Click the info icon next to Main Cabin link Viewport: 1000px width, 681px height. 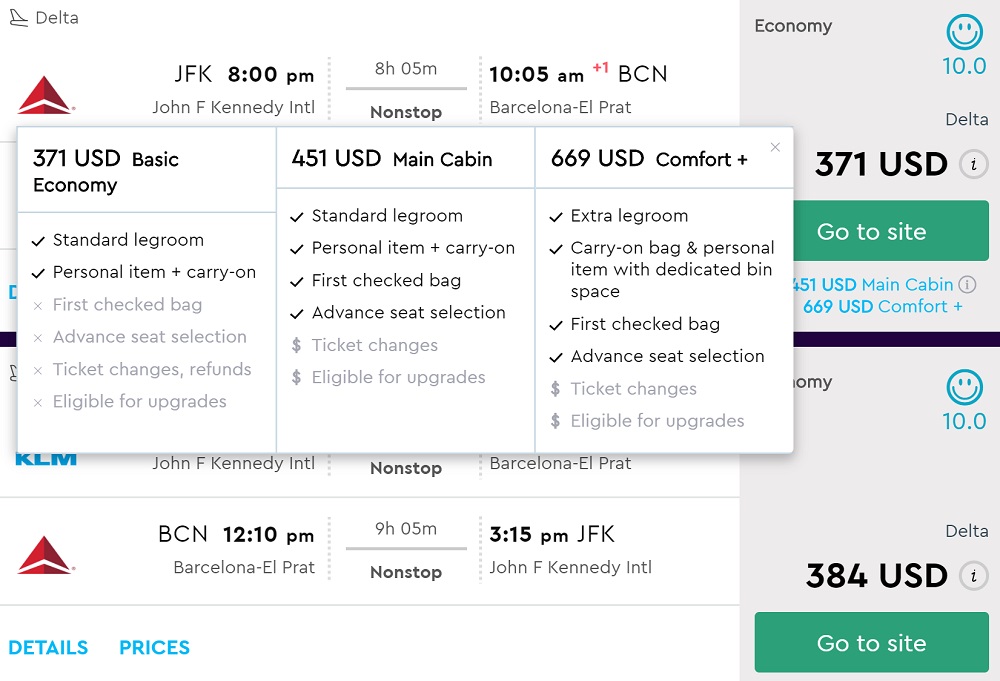(967, 285)
